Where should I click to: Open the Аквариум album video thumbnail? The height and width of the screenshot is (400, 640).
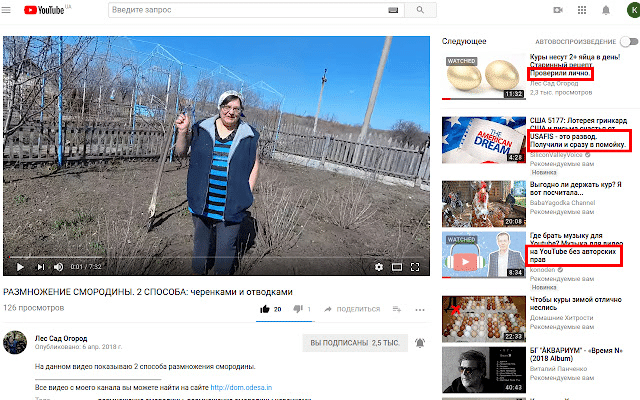[484, 370]
